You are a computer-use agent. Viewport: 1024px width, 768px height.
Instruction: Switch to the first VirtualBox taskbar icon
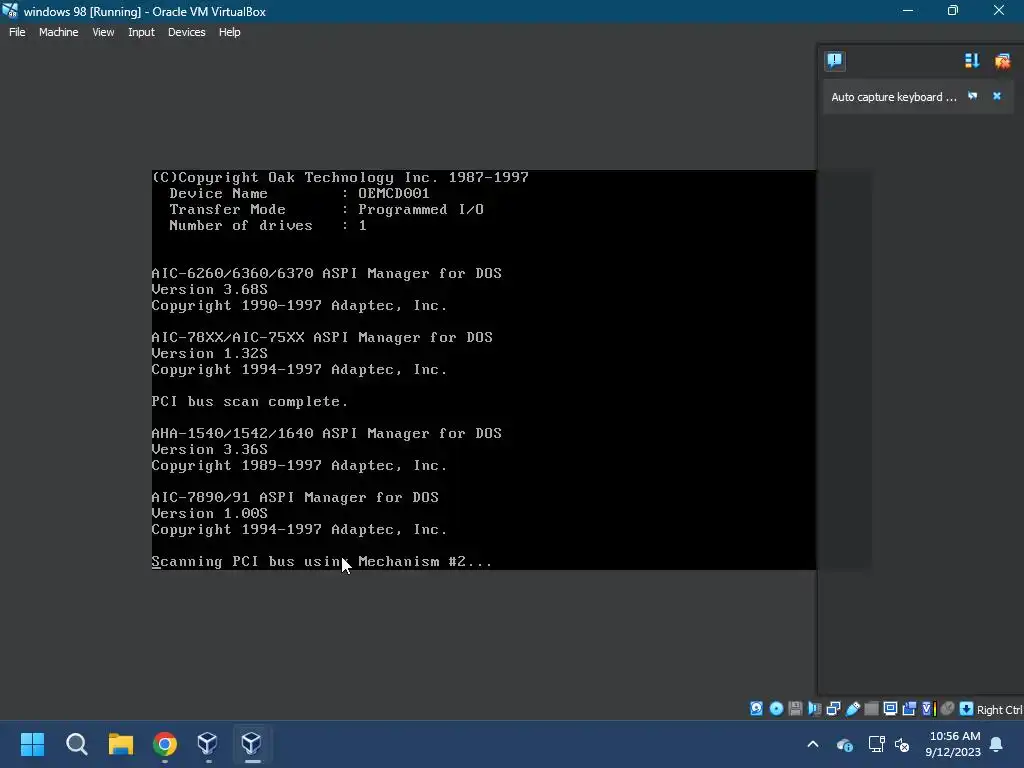pyautogui.click(x=208, y=744)
